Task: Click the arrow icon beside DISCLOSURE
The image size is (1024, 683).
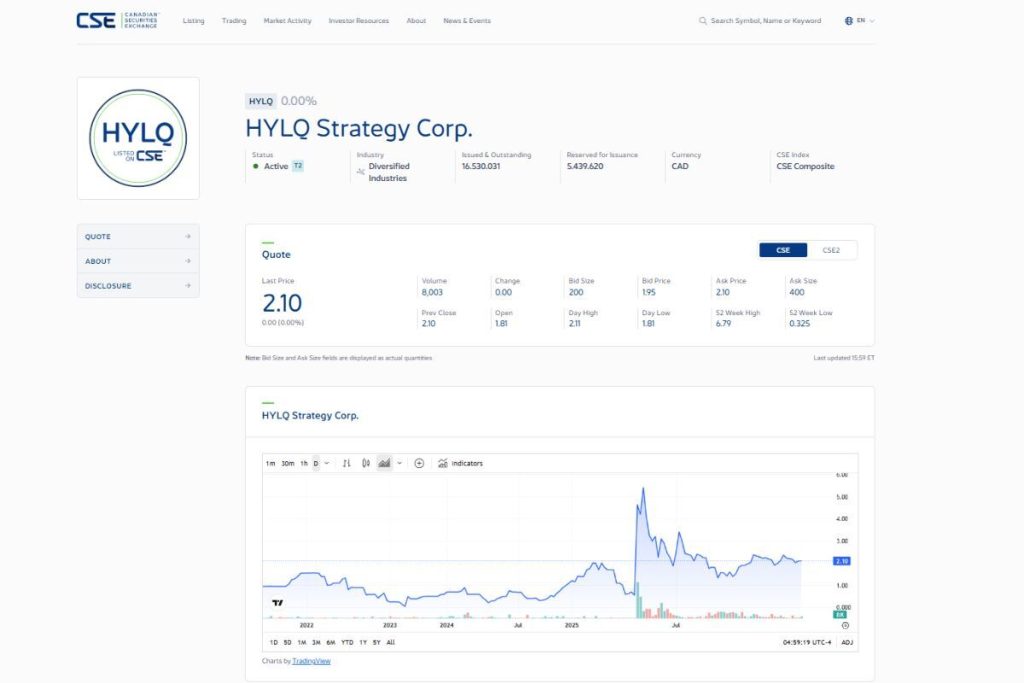Action: click(188, 286)
